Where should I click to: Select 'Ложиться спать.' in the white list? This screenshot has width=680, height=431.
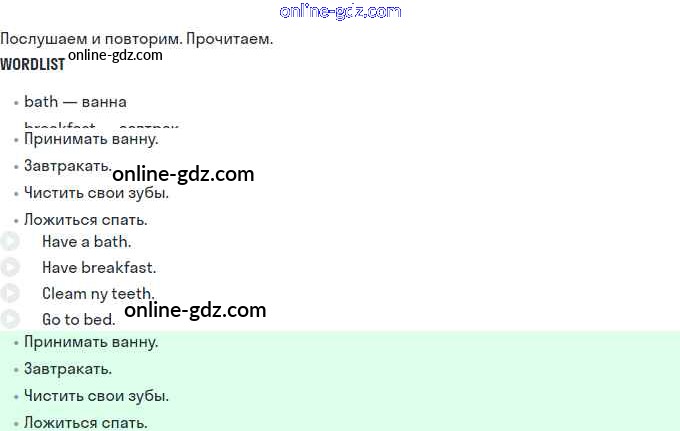click(85, 220)
